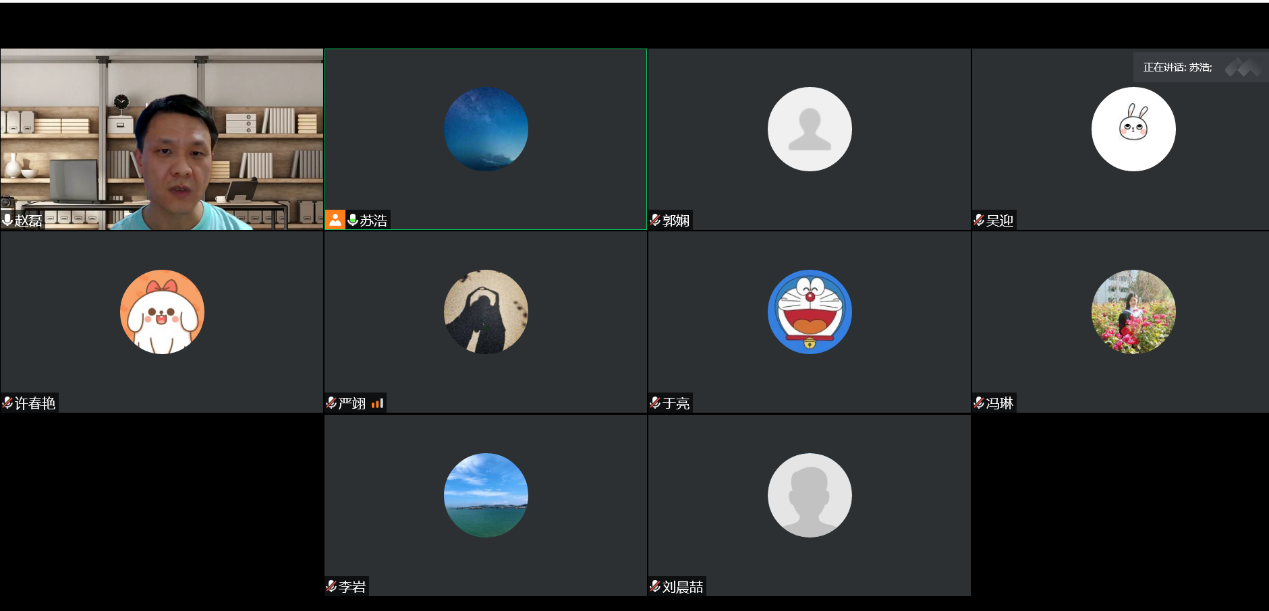Click the microphone icon next to 赵磊
Image resolution: width=1269 pixels, height=611 pixels.
point(8,220)
